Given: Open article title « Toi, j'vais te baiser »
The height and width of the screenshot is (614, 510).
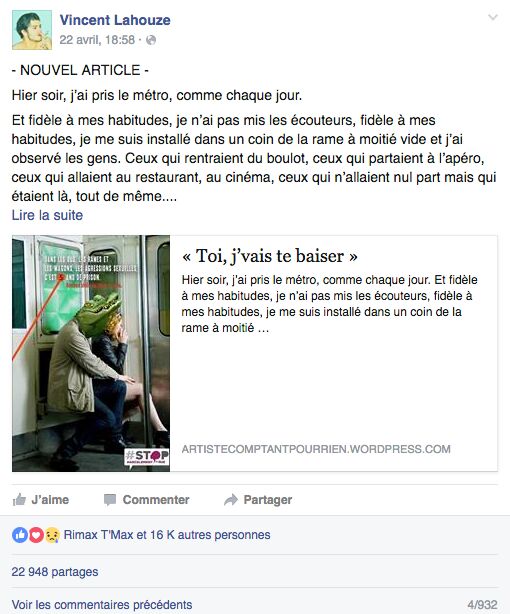Looking at the screenshot, I should click(270, 256).
